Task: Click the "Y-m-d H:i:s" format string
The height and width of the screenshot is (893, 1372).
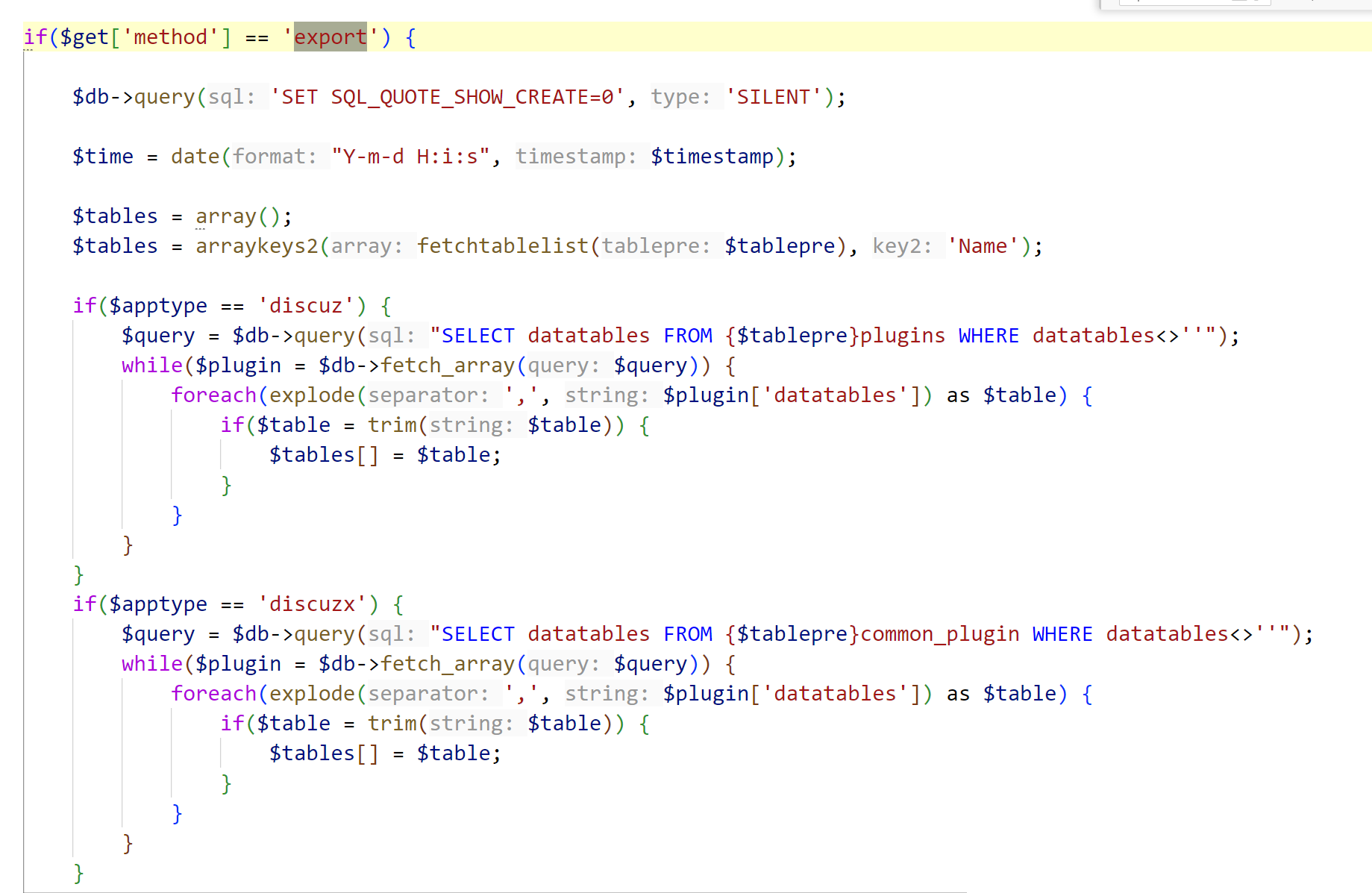Action: 410,157
